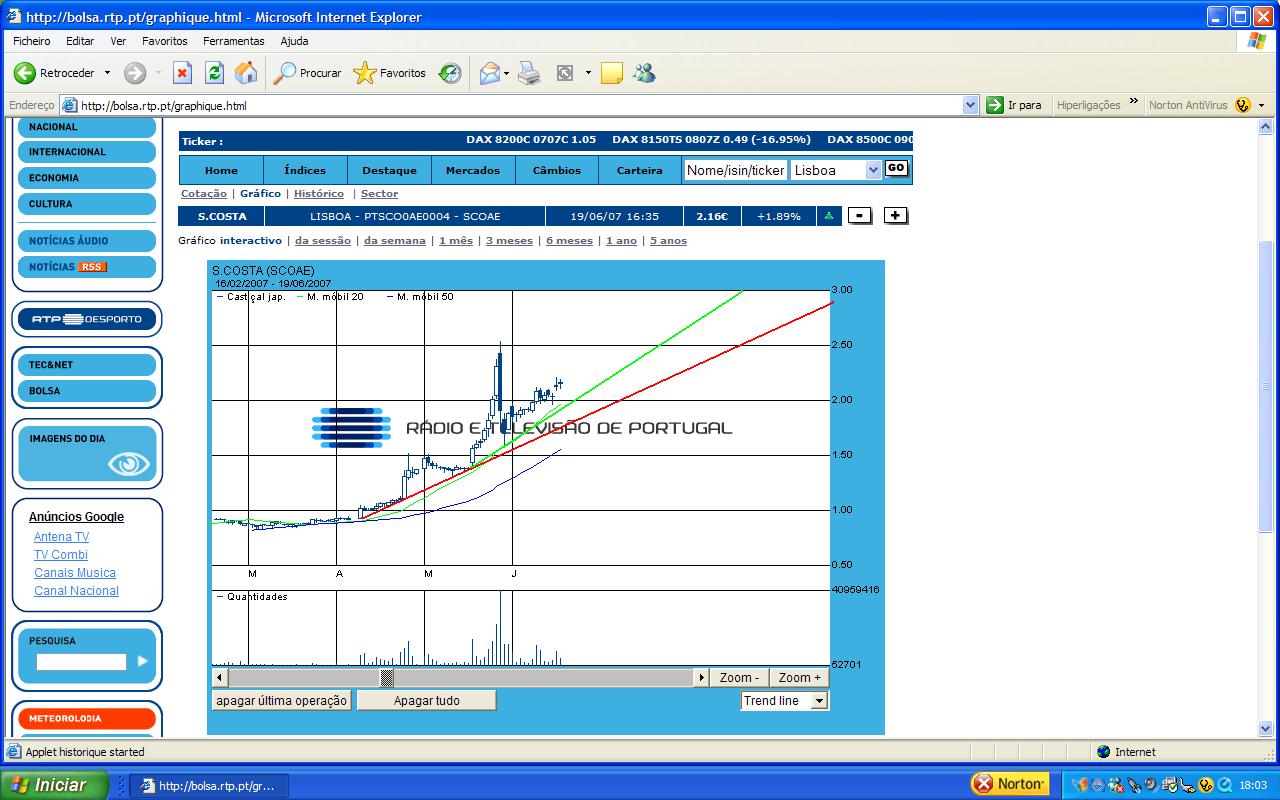1280x800 pixels.
Task: Open the History toolbar icon
Action: (450, 73)
